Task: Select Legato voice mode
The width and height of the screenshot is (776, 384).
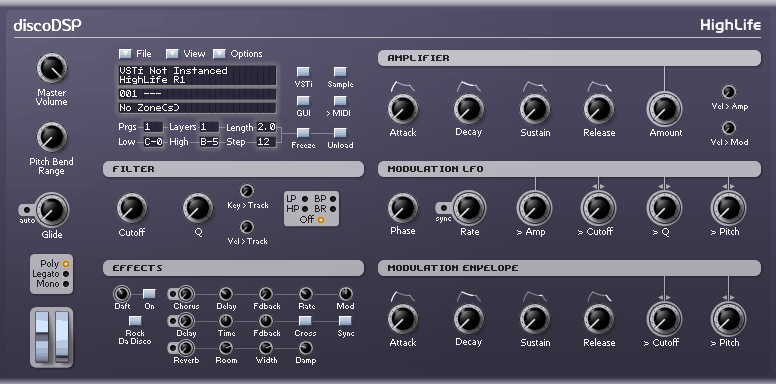Action: click(x=66, y=274)
